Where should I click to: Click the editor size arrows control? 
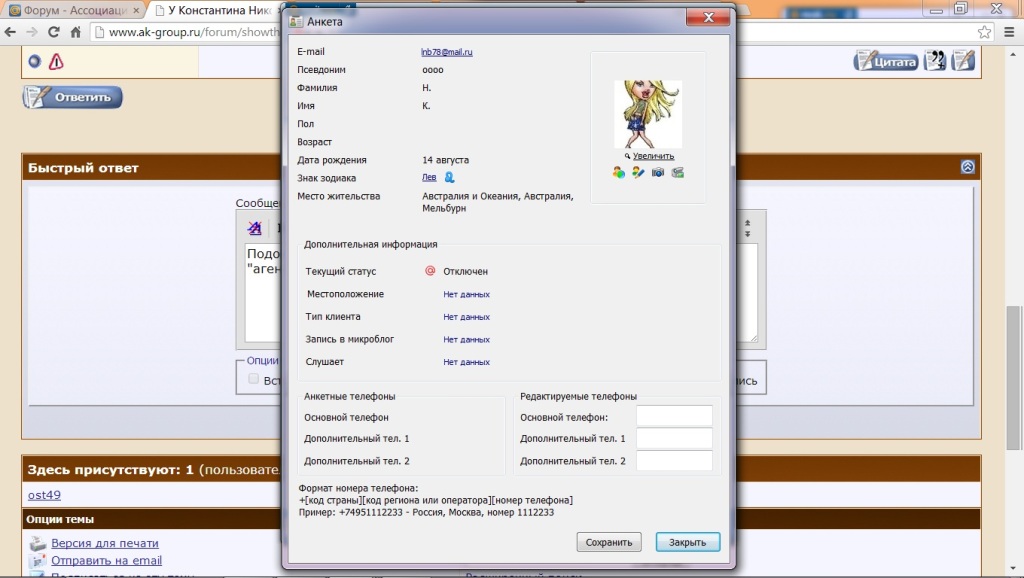pyautogui.click(x=748, y=226)
